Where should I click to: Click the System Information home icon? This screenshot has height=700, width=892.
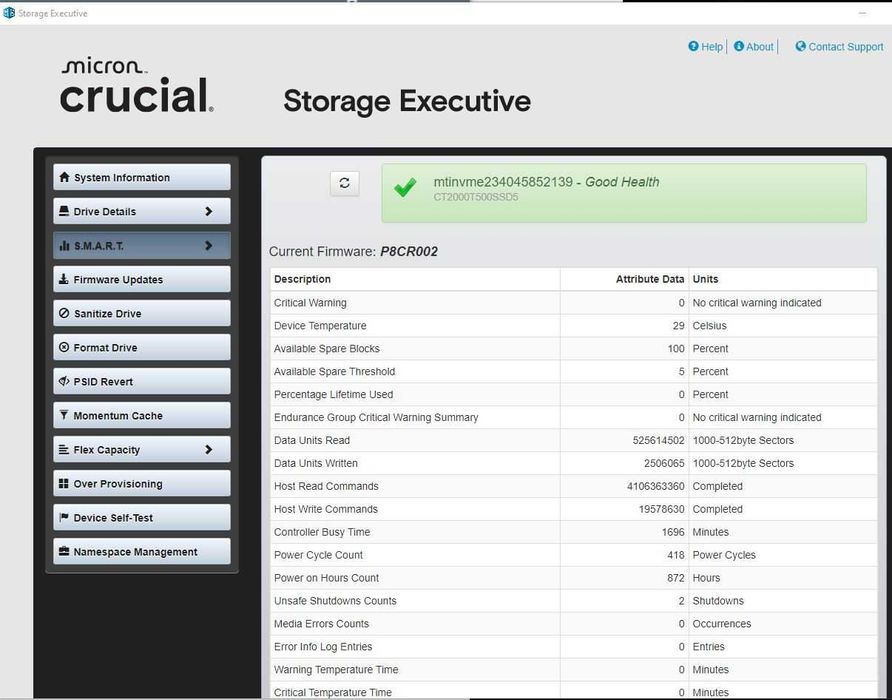[x=64, y=177]
